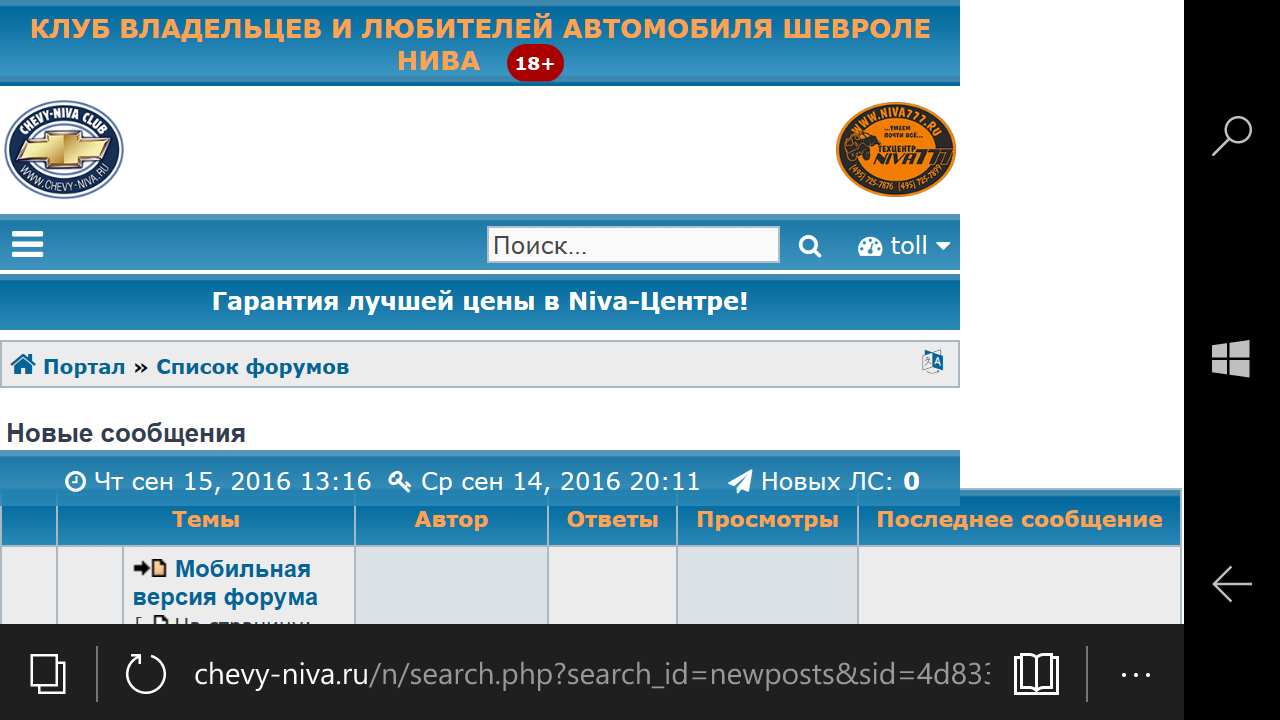This screenshot has width=1280, height=720.
Task: Open the browser more options ellipsis
Action: point(1136,674)
